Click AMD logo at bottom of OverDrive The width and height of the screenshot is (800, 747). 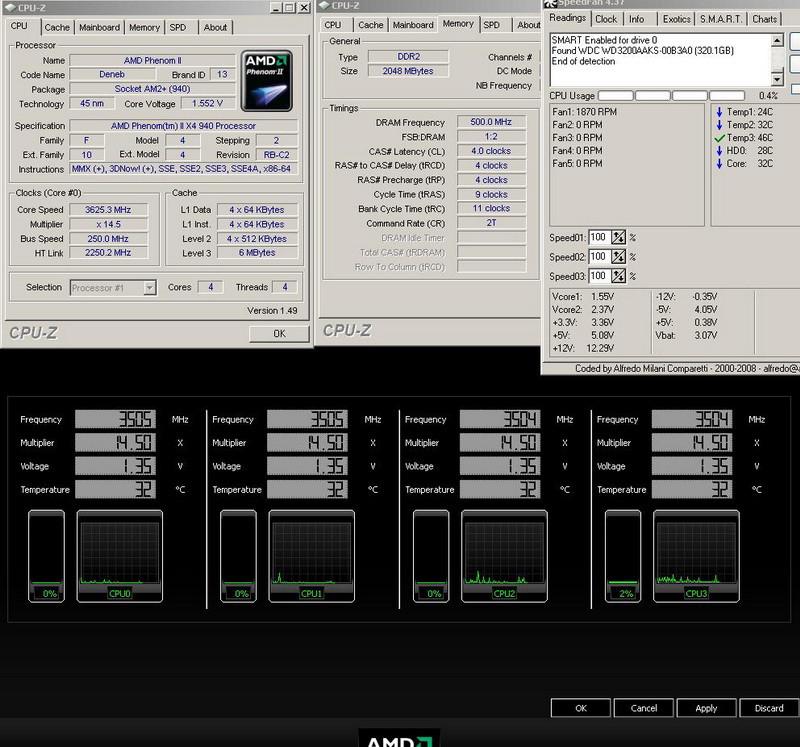click(399, 738)
